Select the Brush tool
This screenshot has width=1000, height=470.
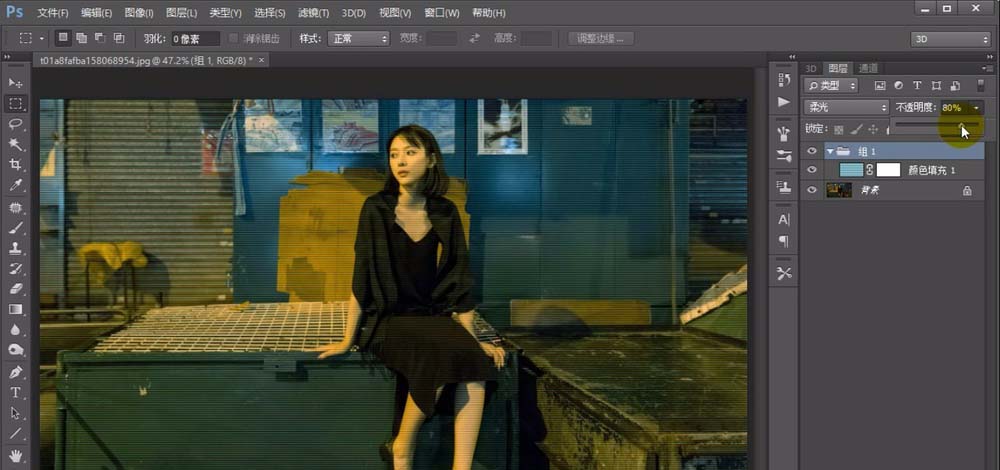16,228
